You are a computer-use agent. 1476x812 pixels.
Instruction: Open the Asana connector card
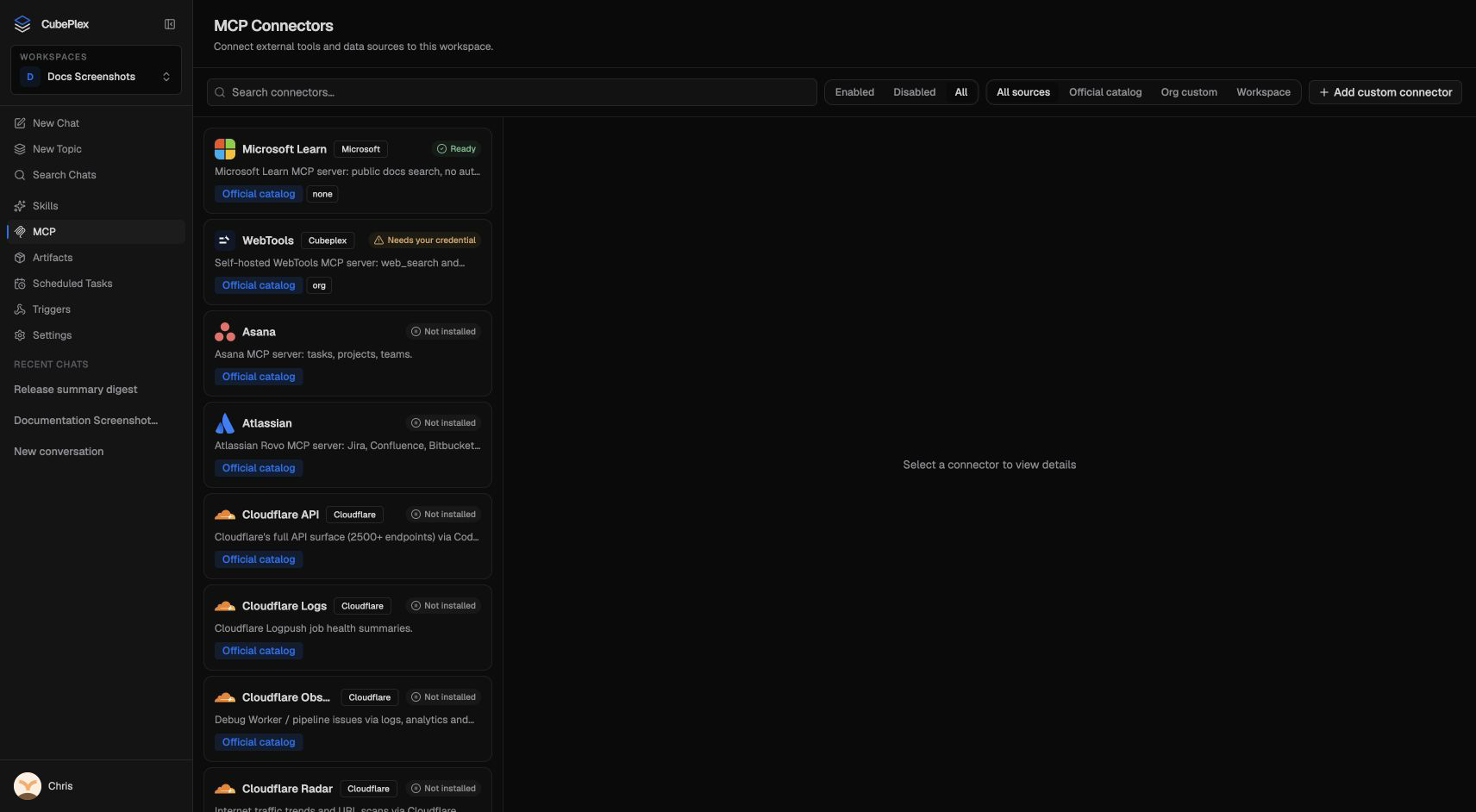pos(347,353)
